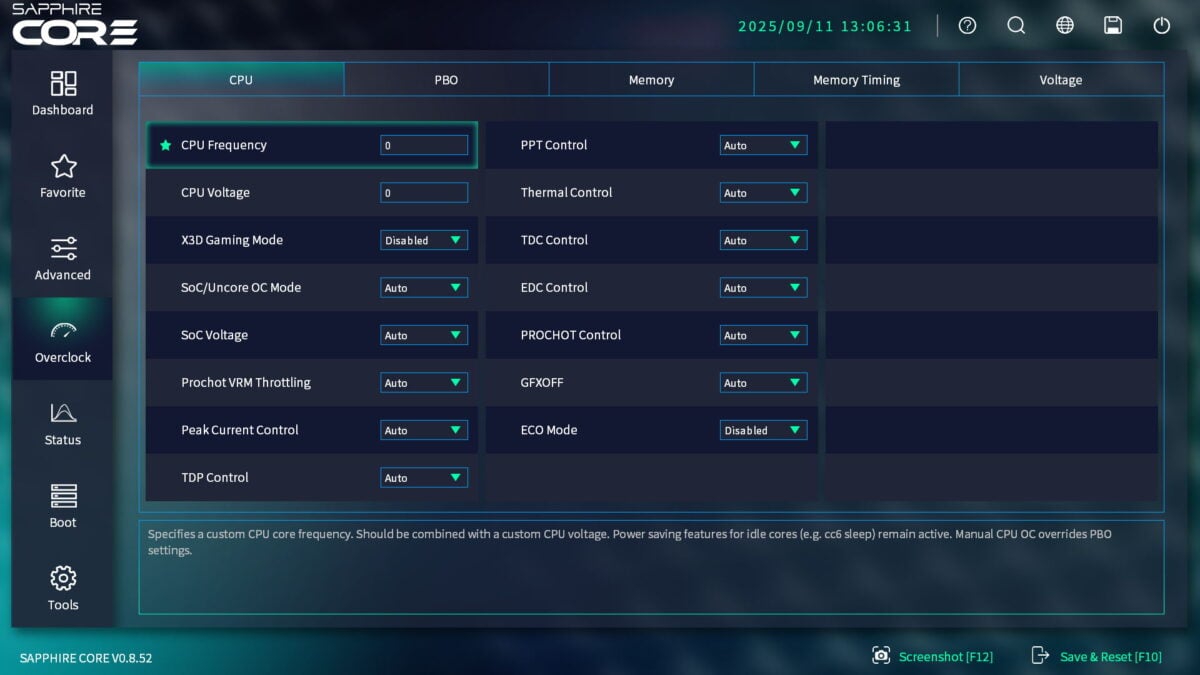Click the help question mark icon
Image resolution: width=1200 pixels, height=675 pixels.
[967, 26]
